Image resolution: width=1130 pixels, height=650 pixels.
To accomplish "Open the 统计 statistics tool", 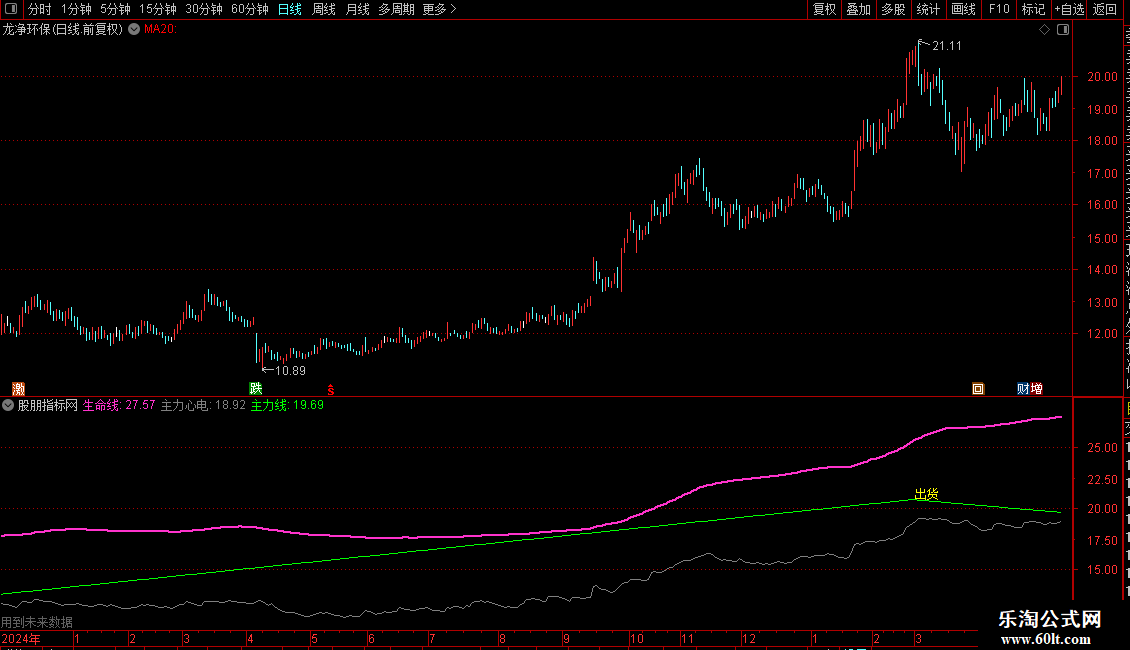I will click(x=927, y=9).
